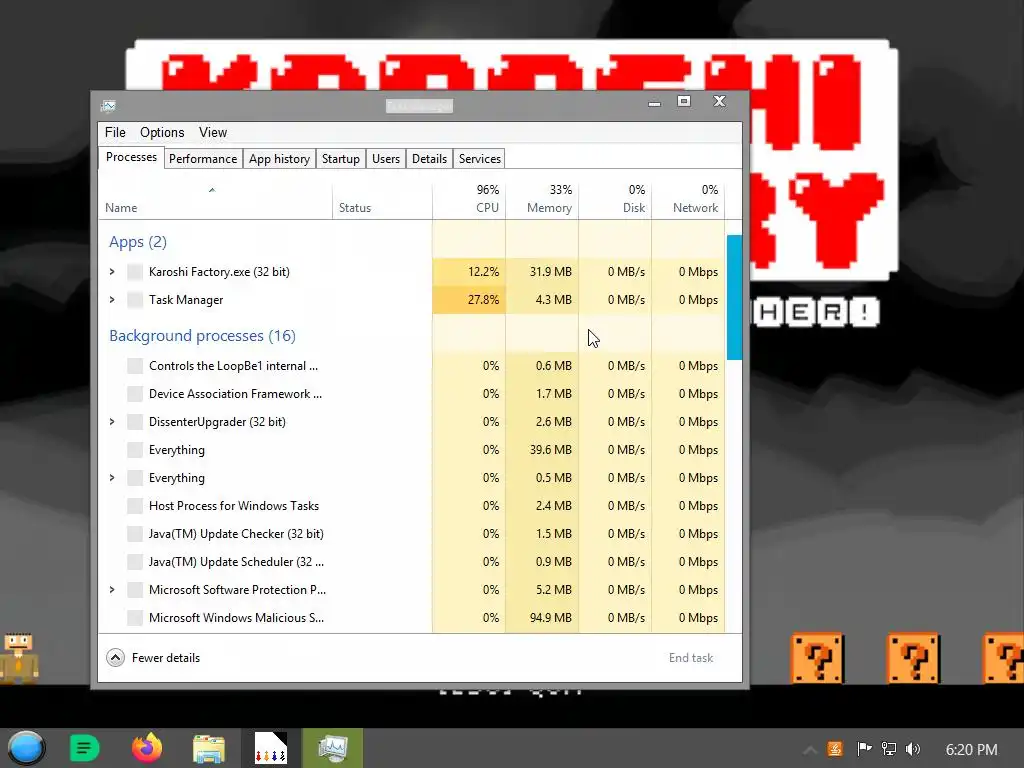The height and width of the screenshot is (768, 1024).
Task: Open File Explorer from the taskbar
Action: pyautogui.click(x=209, y=748)
